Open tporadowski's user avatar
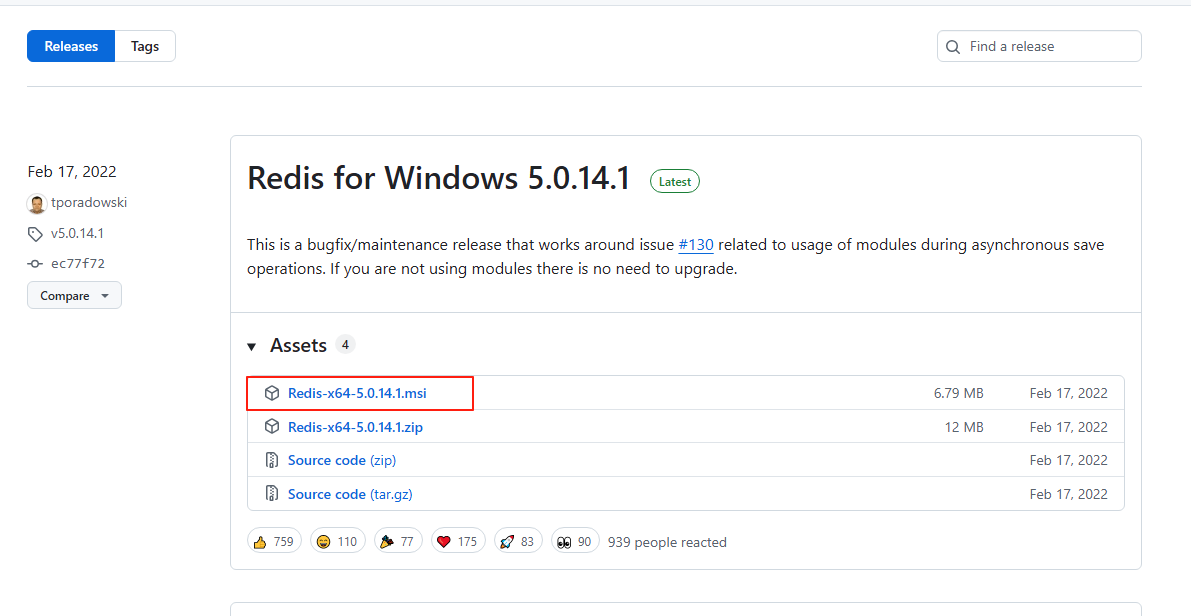This screenshot has height=616, width=1191. pyautogui.click(x=37, y=203)
